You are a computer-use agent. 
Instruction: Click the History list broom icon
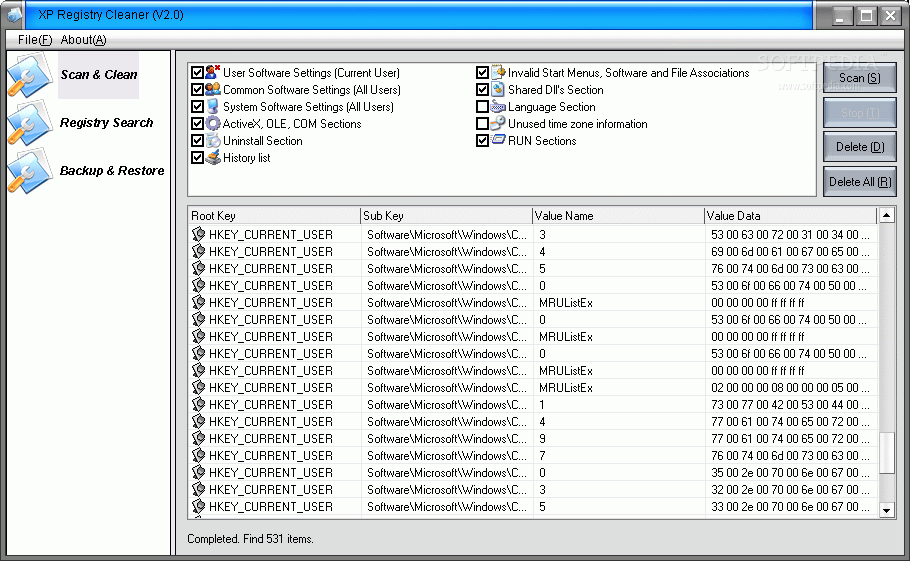point(213,157)
